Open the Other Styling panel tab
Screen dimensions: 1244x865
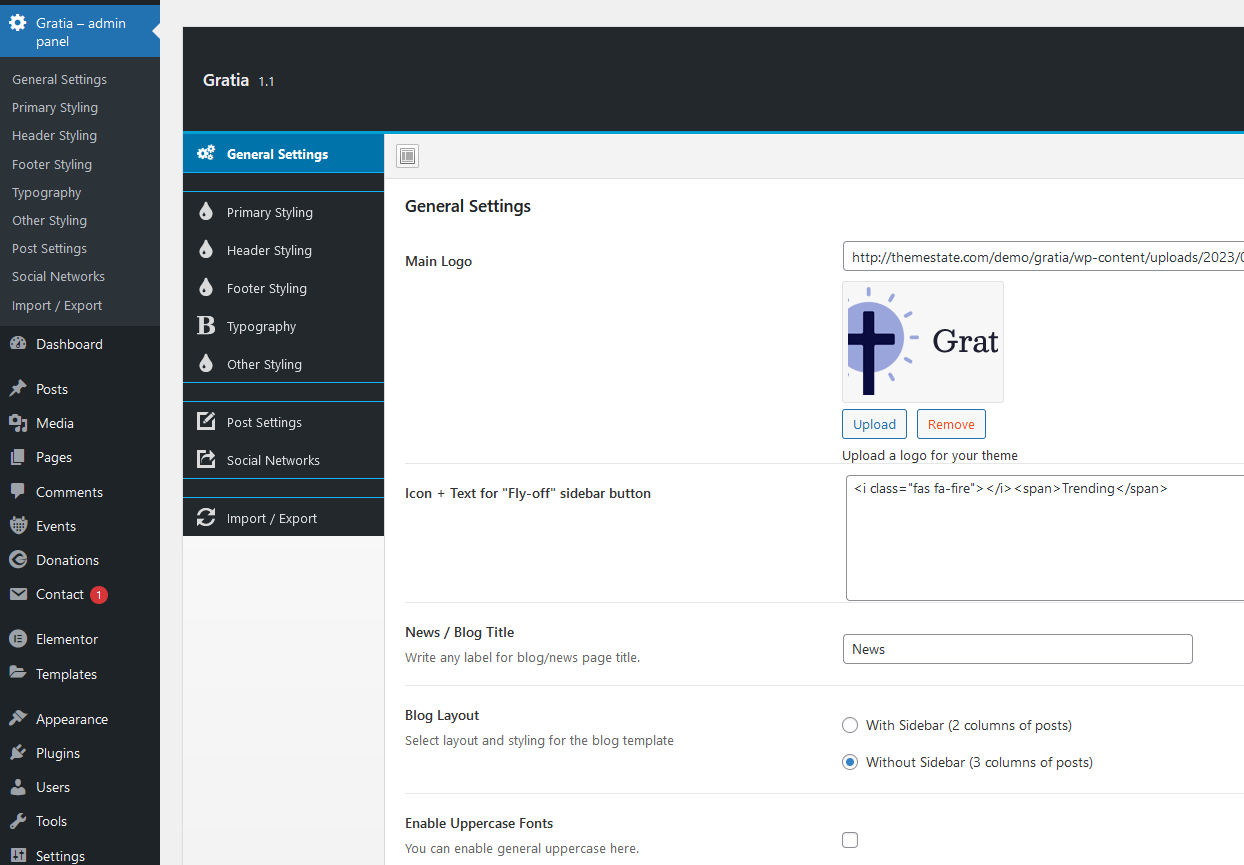point(284,364)
